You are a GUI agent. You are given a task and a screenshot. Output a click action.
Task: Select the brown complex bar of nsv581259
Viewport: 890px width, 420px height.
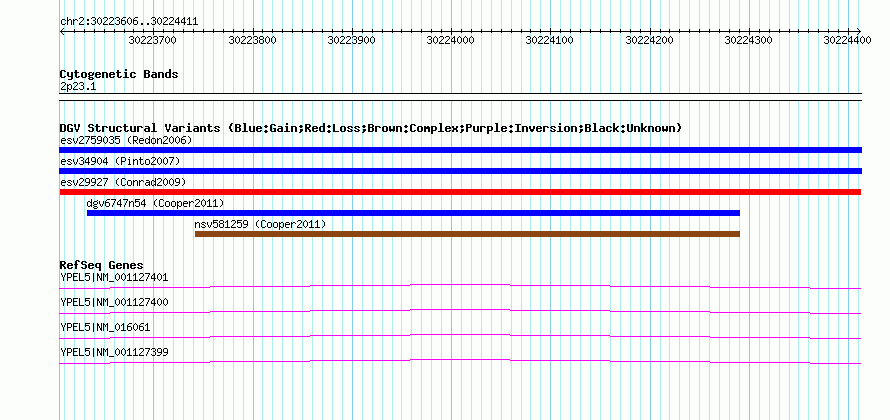pos(467,234)
